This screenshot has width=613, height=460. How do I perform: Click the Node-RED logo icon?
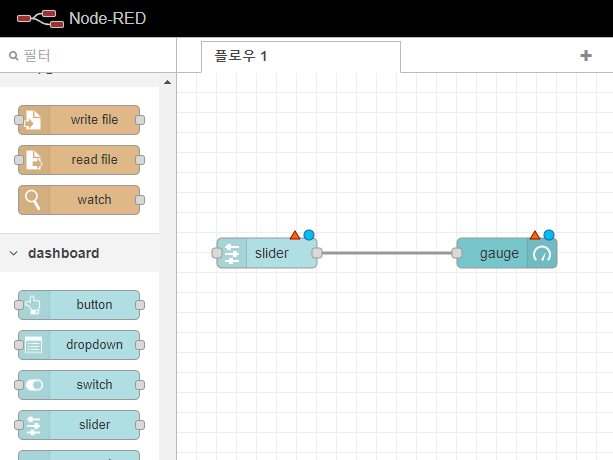40,19
